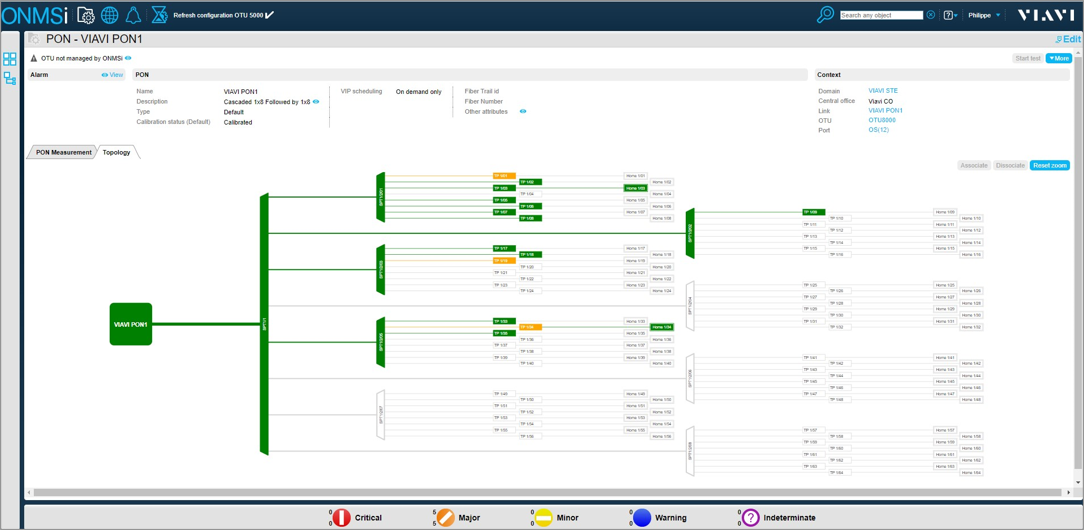Click the Dissociate button
This screenshot has height=530, width=1084.
(1010, 166)
